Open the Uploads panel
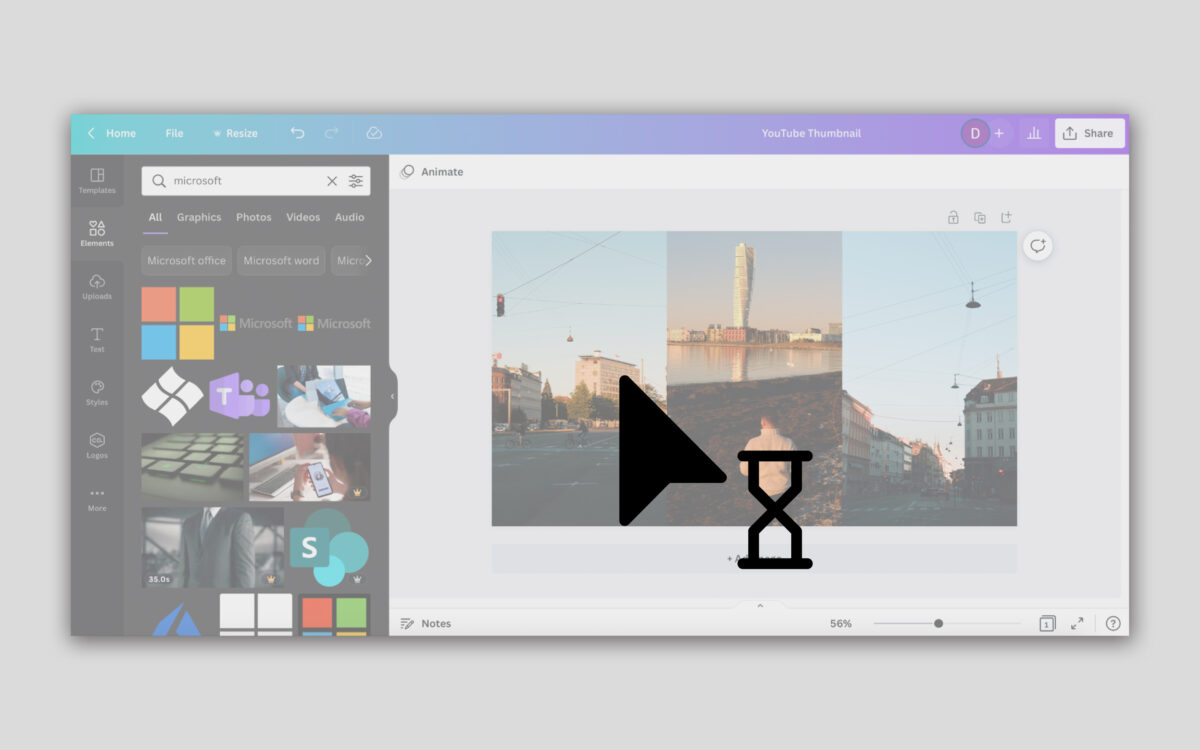This screenshot has height=750, width=1200. (x=96, y=288)
